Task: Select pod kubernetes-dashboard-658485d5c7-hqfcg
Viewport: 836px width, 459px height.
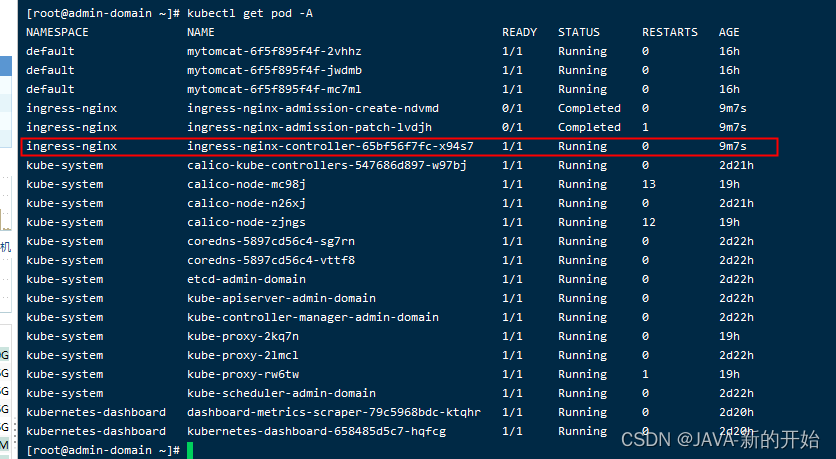Action: [316, 431]
